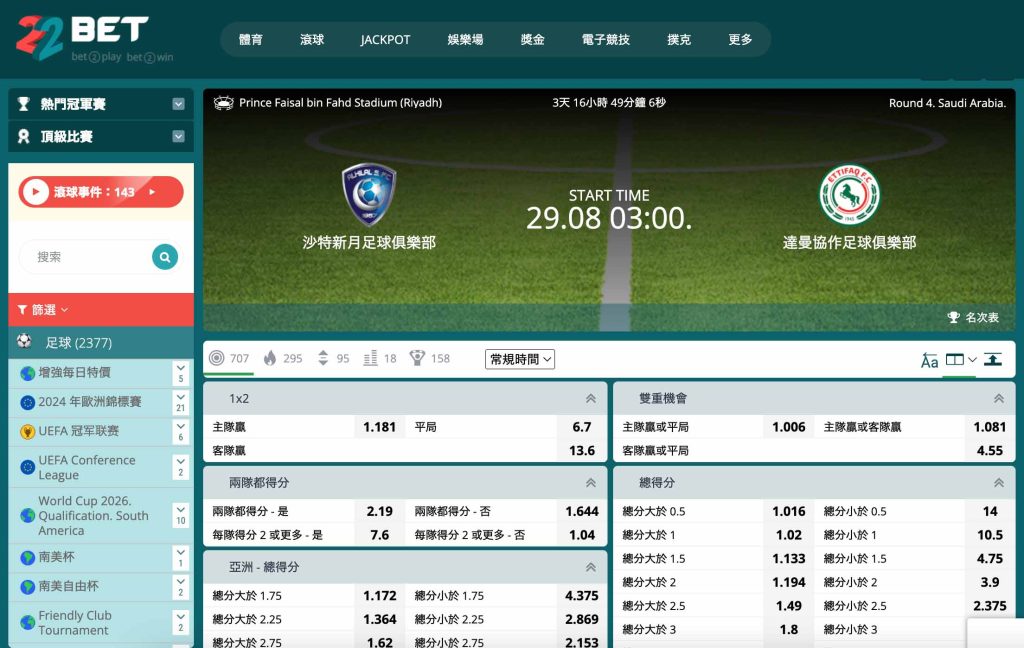Expand the 熱門冠軍賽 panel arrow

[178, 104]
